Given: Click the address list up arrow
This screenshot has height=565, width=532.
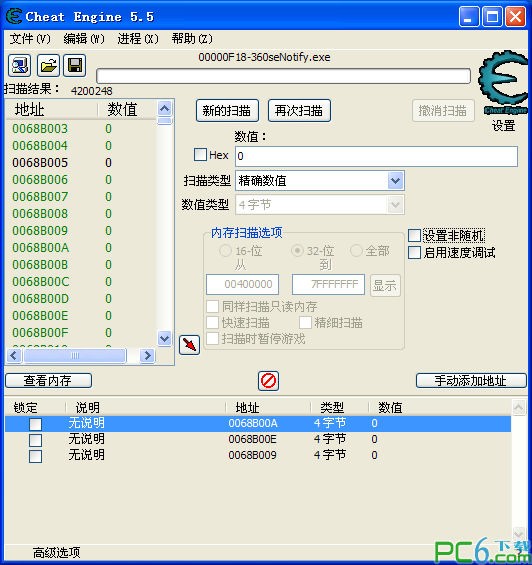Looking at the screenshot, I should (x=165, y=108).
